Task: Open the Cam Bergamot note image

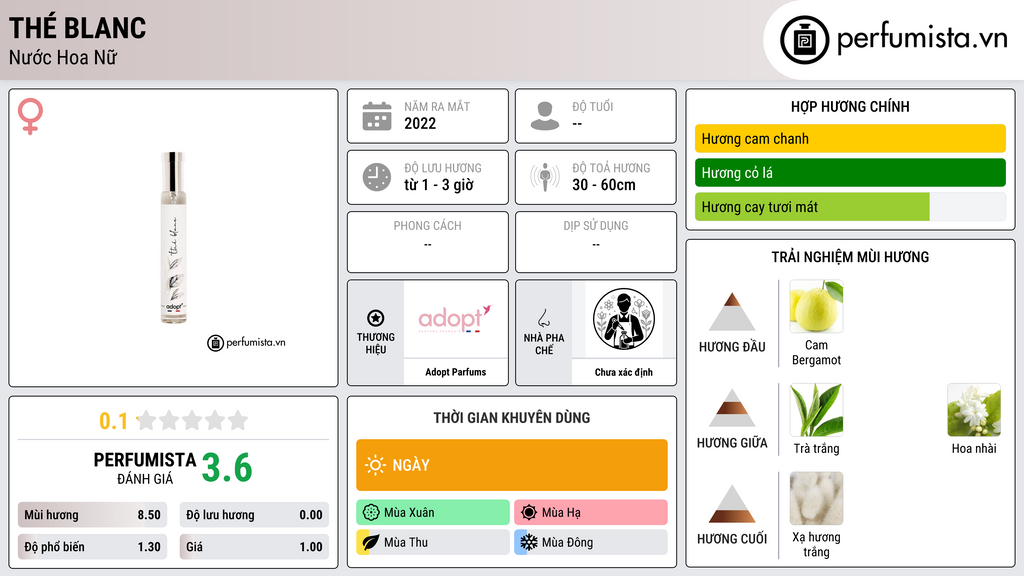Action: coord(816,306)
